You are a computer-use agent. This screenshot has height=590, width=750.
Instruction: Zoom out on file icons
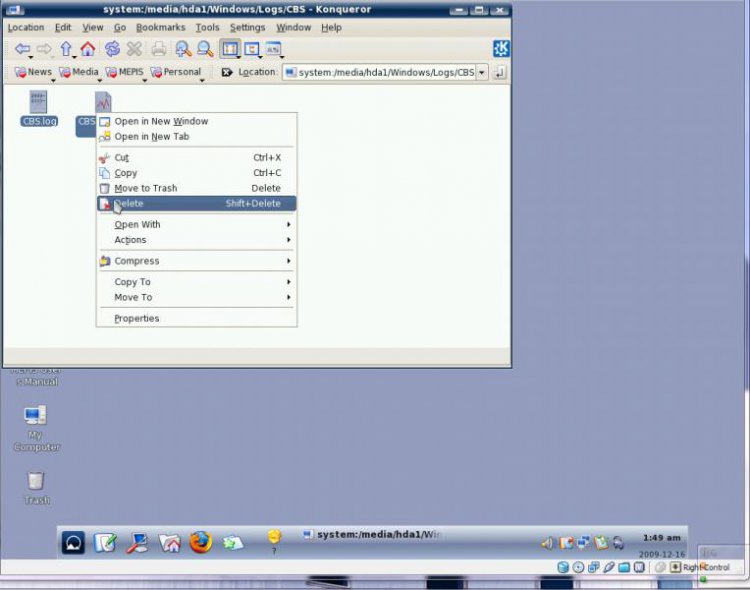coord(205,49)
